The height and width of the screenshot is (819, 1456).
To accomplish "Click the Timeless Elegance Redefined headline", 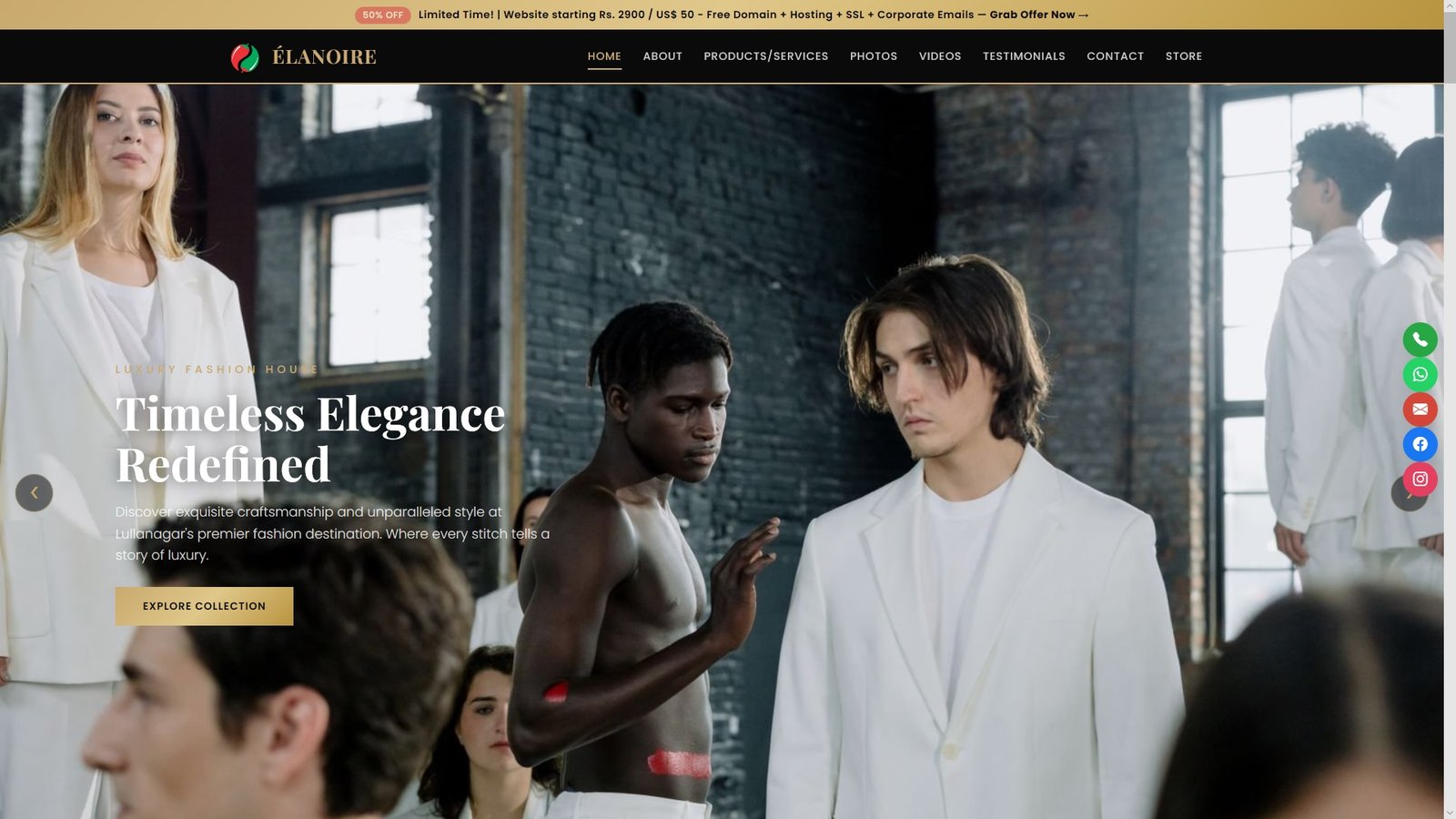I will click(310, 440).
